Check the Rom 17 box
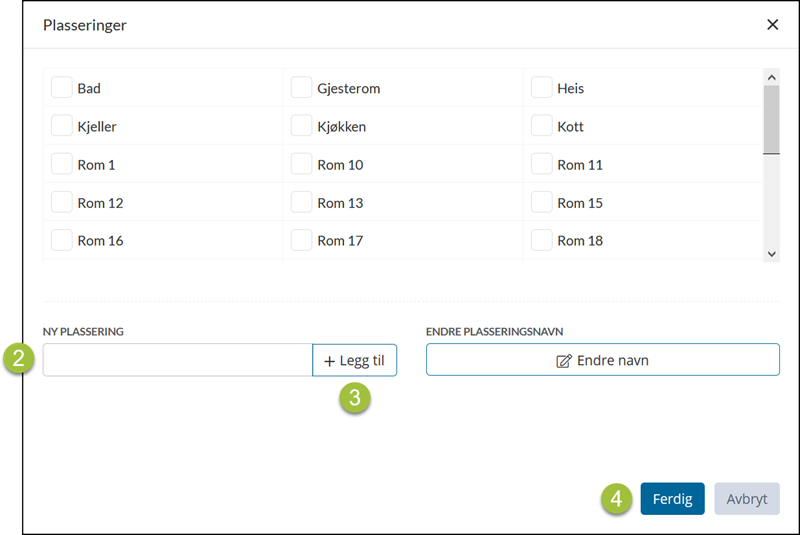The image size is (800, 535). [302, 240]
